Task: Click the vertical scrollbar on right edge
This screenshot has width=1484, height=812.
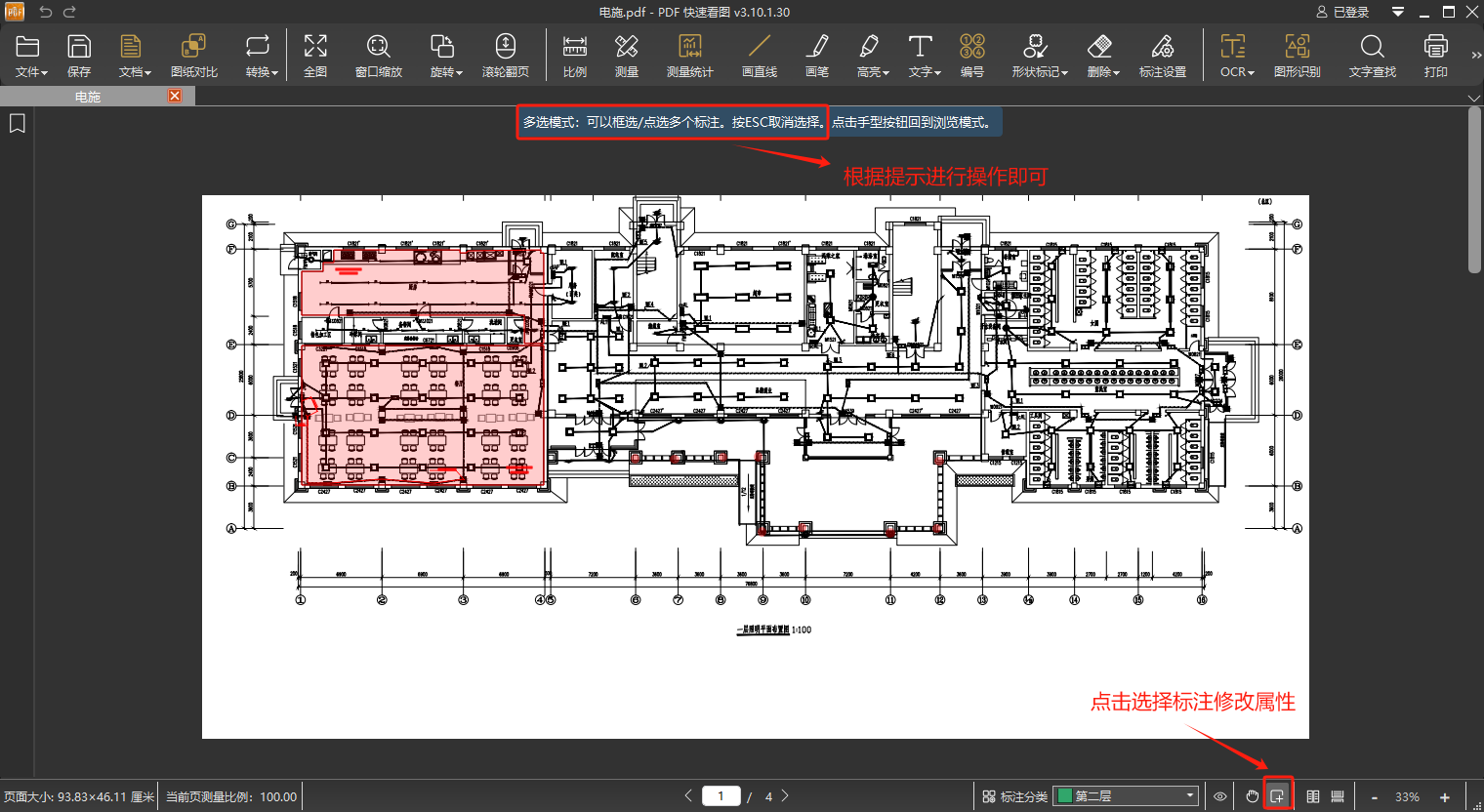Action: tap(1474, 190)
